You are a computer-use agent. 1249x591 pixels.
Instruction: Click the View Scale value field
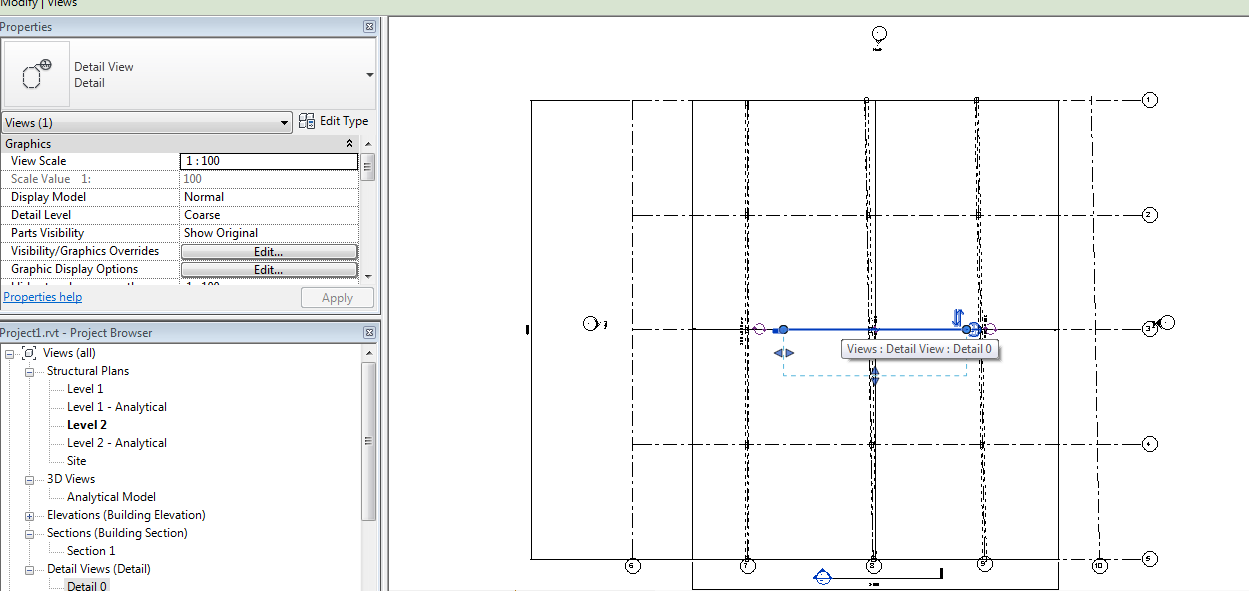pos(268,161)
